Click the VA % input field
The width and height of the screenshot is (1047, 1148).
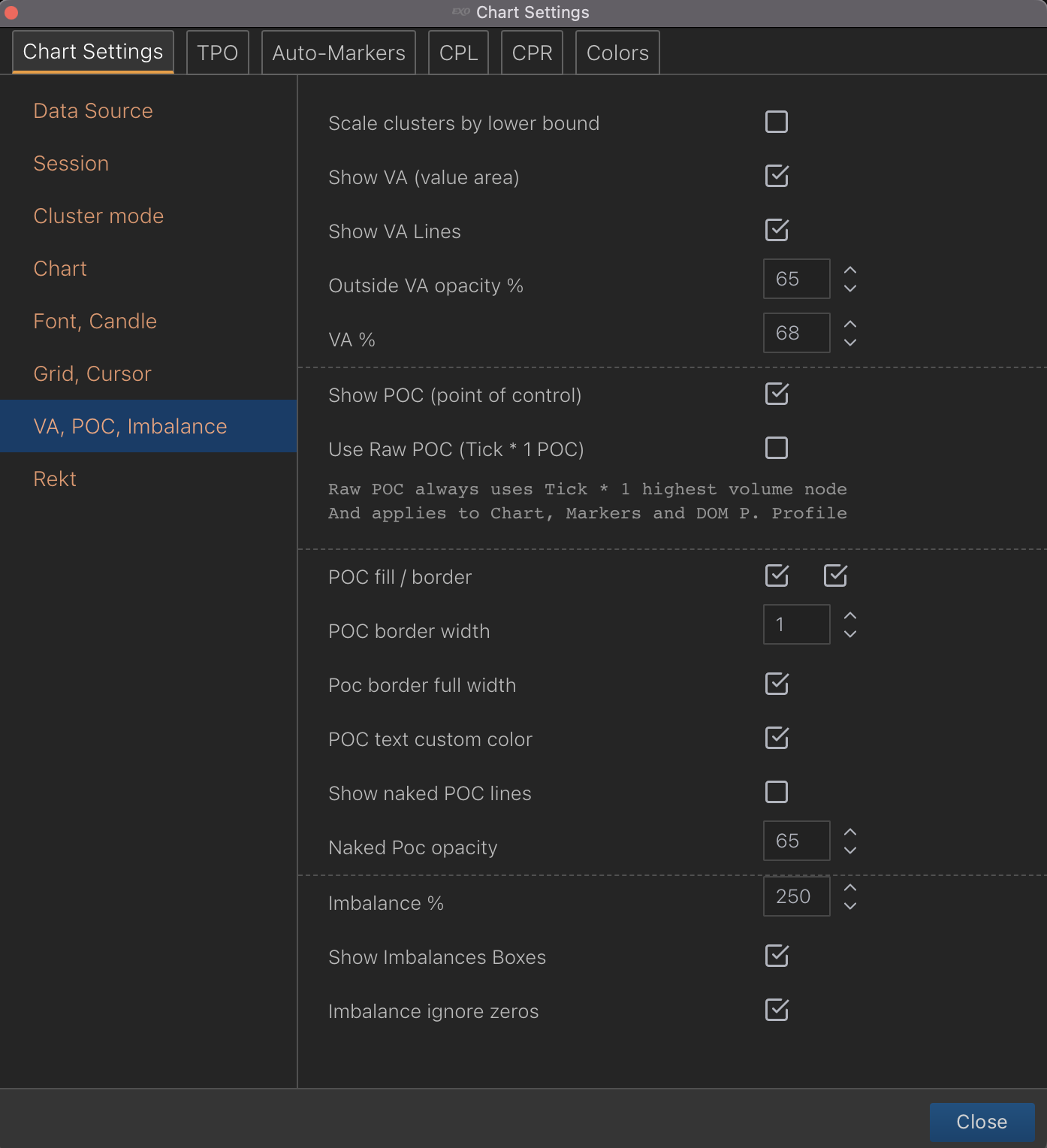pos(797,333)
